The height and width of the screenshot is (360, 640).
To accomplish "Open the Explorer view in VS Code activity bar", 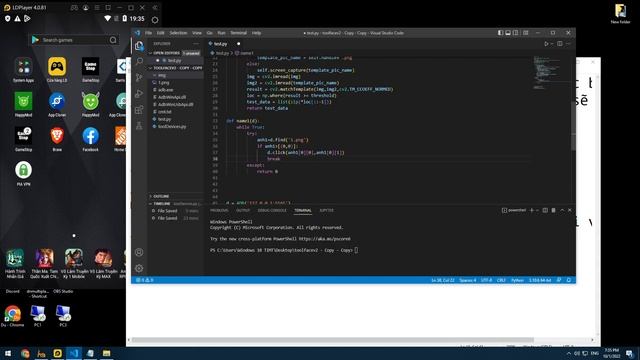I will [x=139, y=46].
